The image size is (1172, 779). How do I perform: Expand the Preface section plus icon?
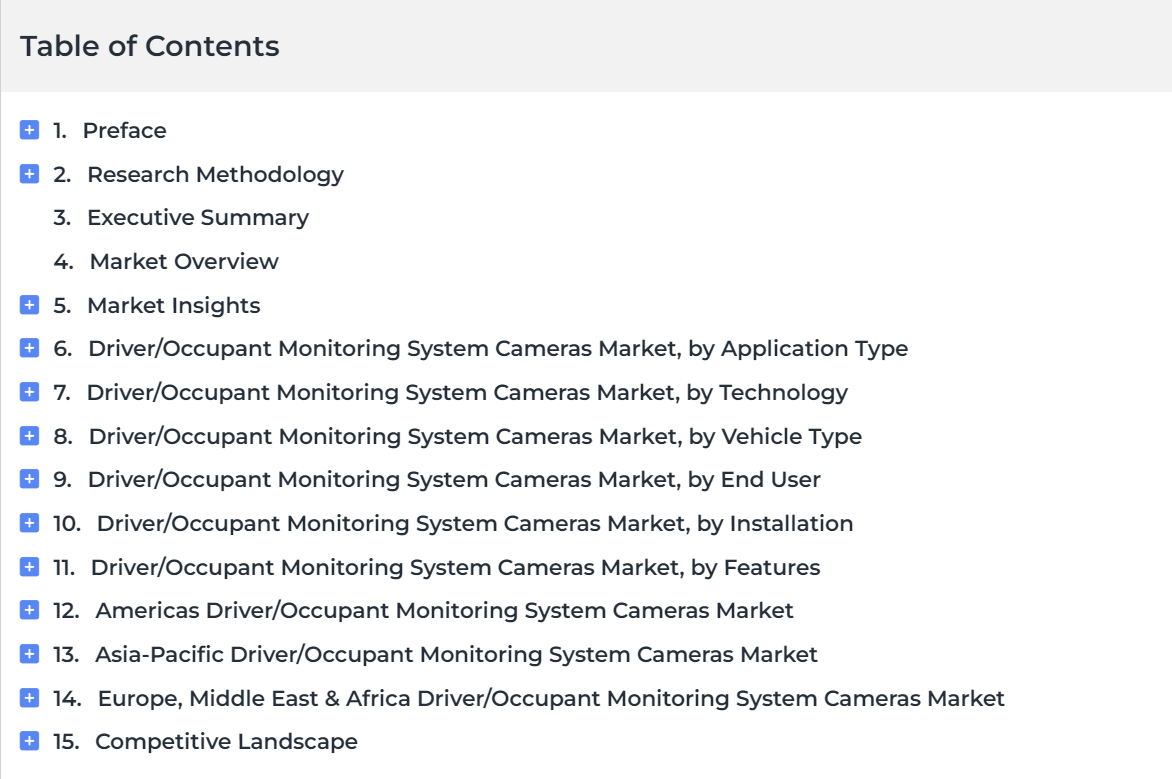[x=29, y=130]
